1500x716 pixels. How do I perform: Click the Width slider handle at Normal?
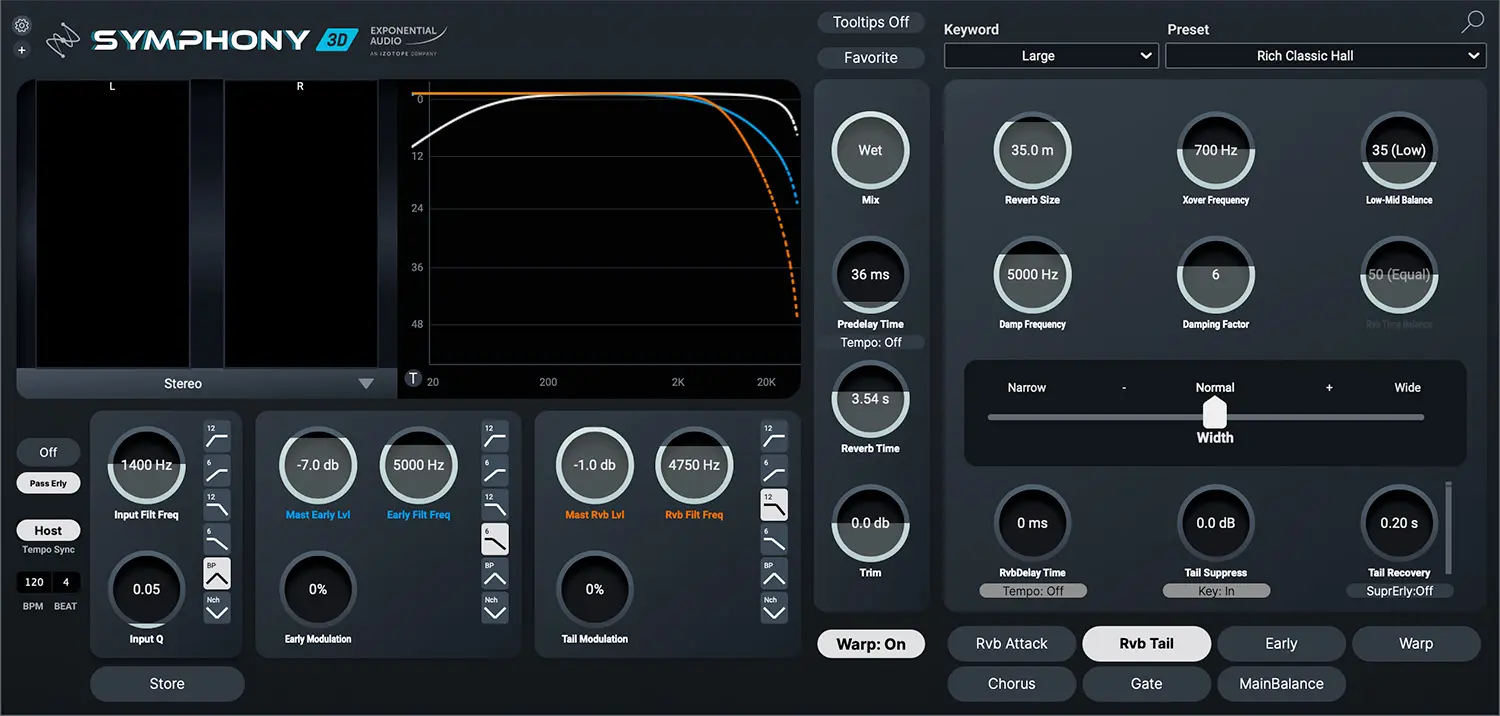coord(1214,413)
